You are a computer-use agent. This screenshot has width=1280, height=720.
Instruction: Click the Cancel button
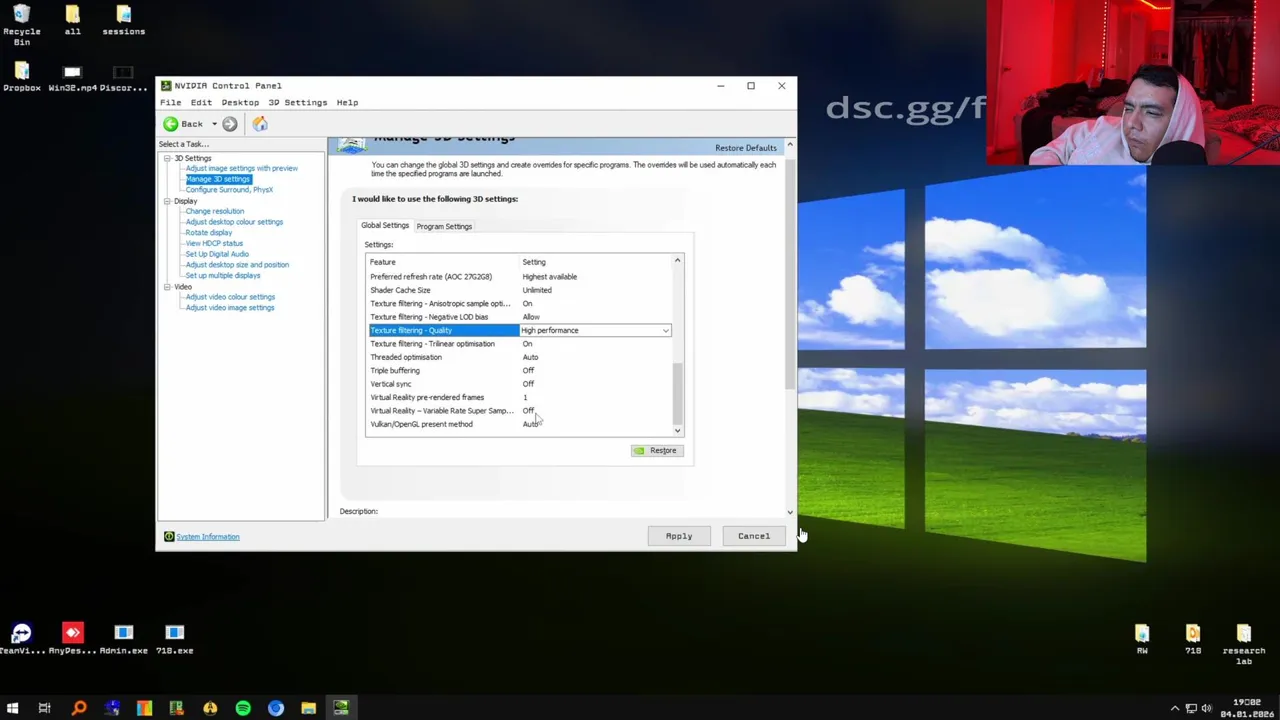pyautogui.click(x=754, y=536)
